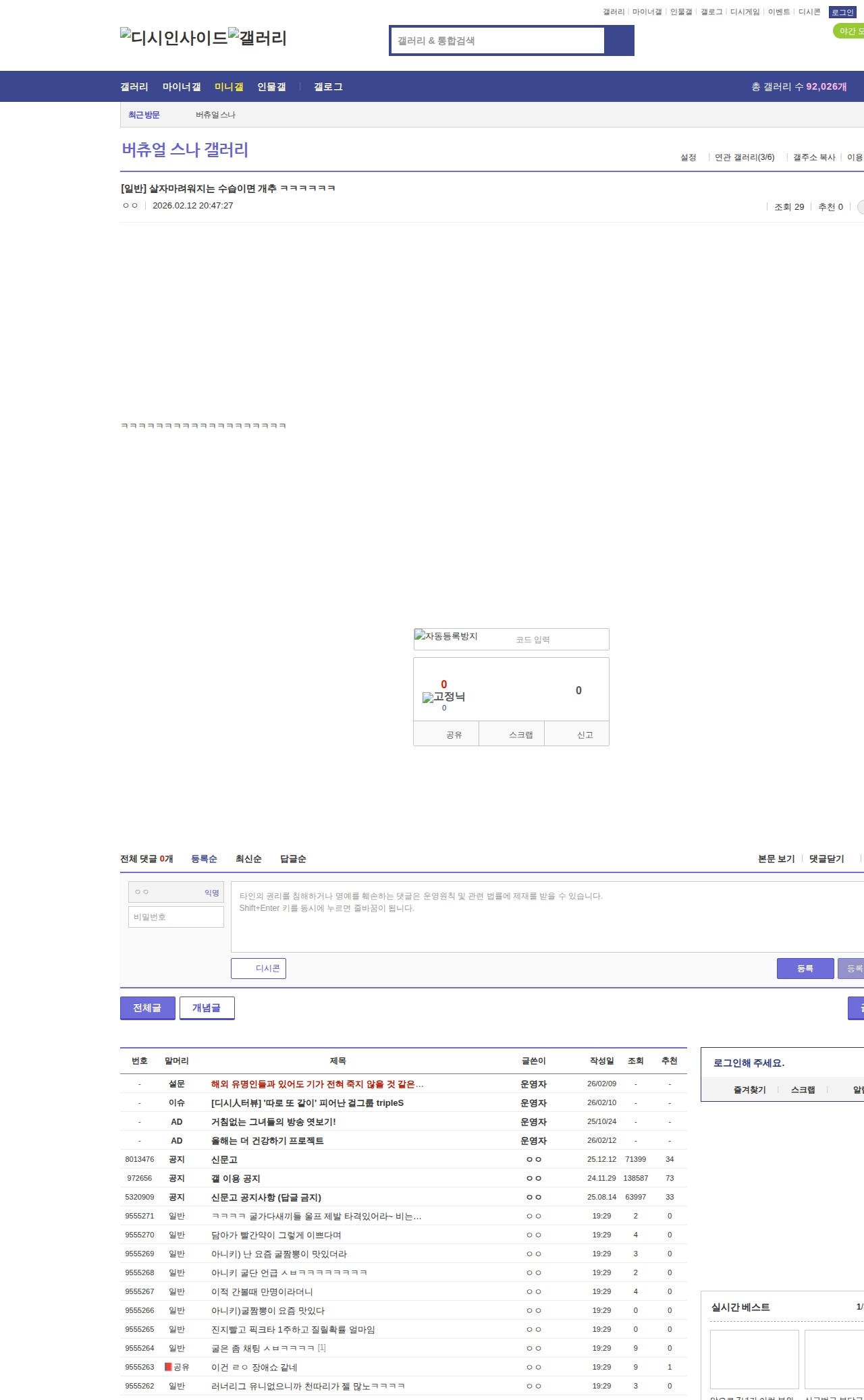This screenshot has height=1400, width=864.
Task: Open the 디시인사이드 logo image
Action: 174,37
